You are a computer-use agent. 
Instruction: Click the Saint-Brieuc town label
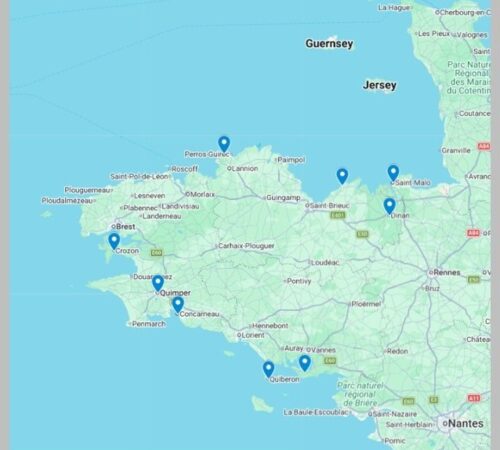click(329, 205)
